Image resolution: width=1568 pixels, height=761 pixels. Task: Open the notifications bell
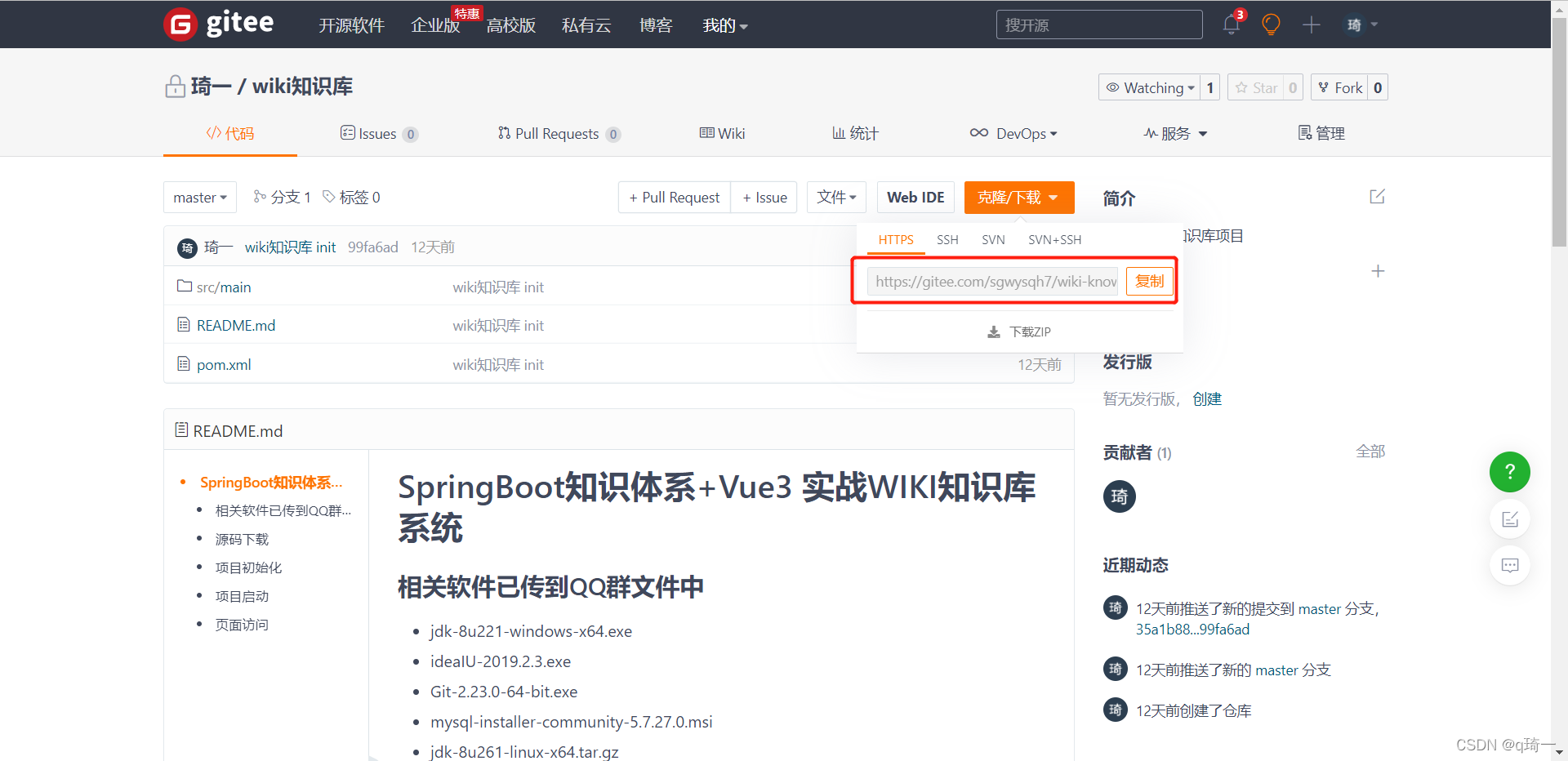point(1232,24)
